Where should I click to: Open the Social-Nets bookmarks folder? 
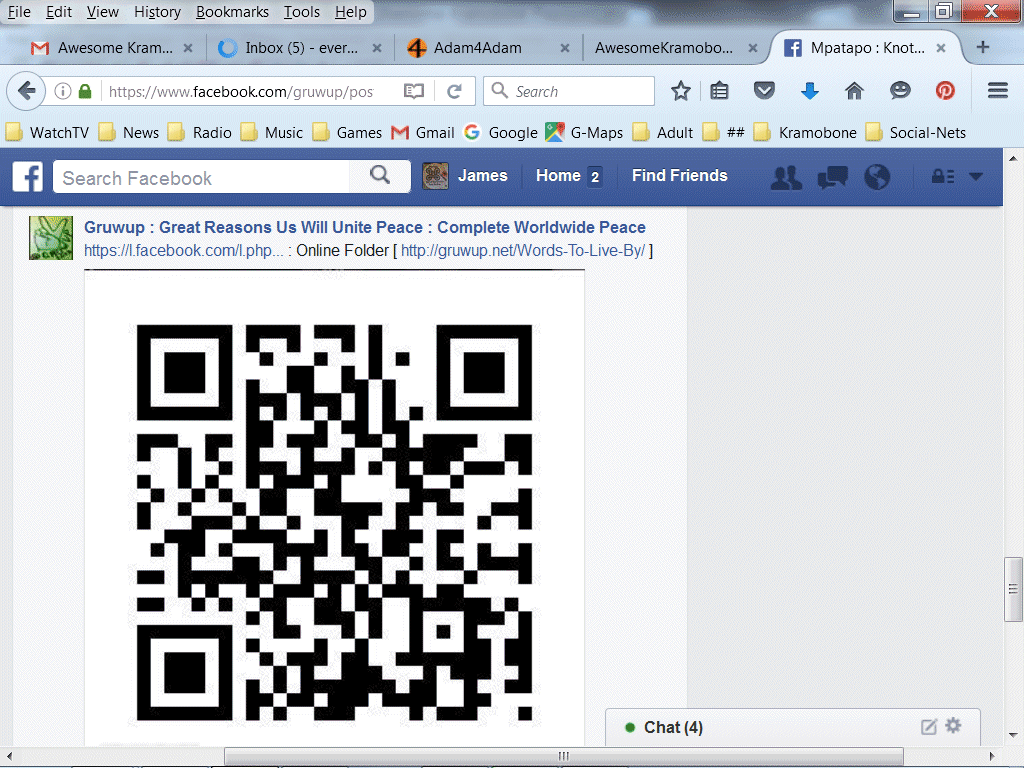pyautogui.click(x=916, y=133)
